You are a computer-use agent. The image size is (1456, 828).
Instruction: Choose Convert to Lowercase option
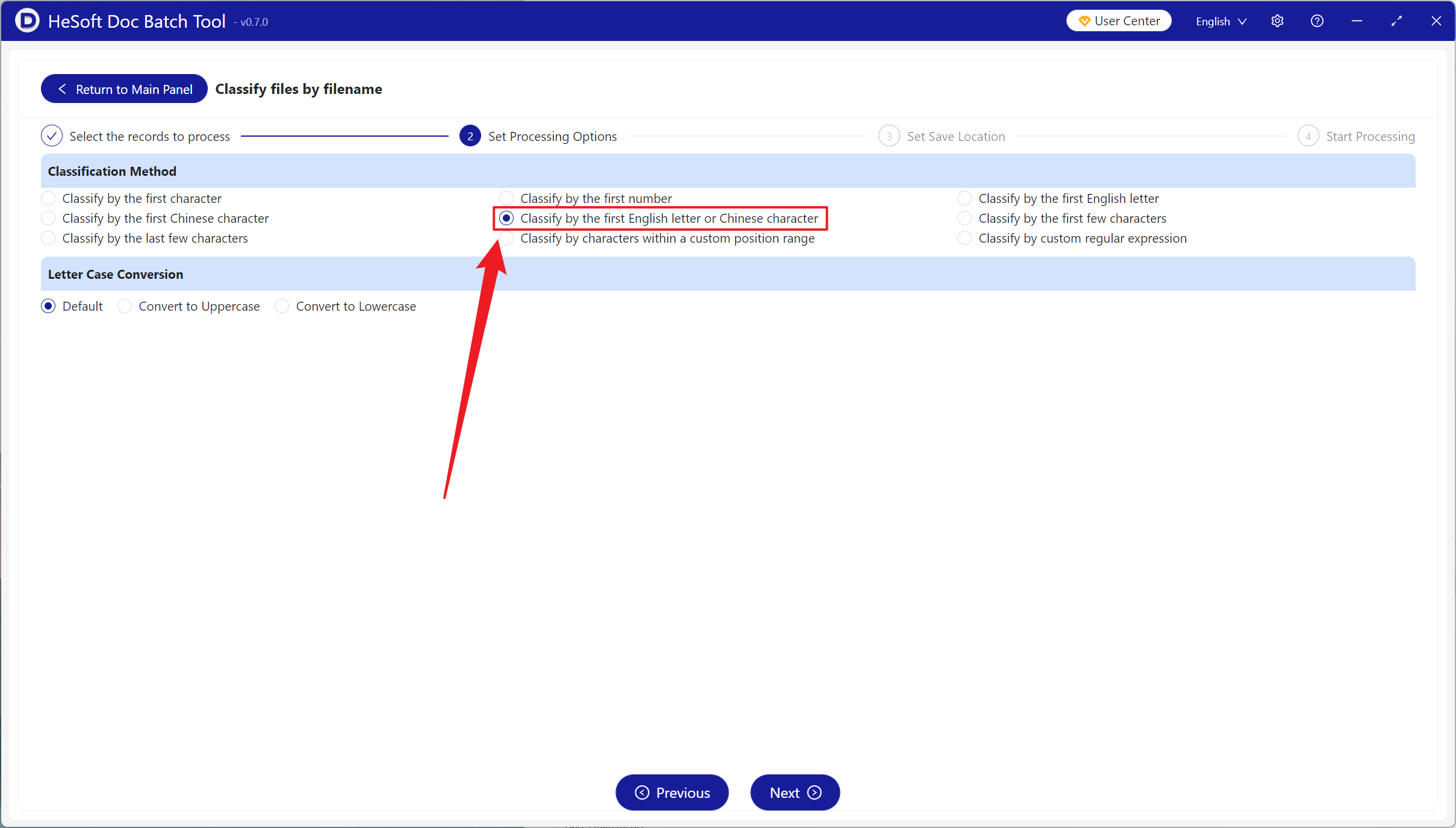[x=345, y=306]
